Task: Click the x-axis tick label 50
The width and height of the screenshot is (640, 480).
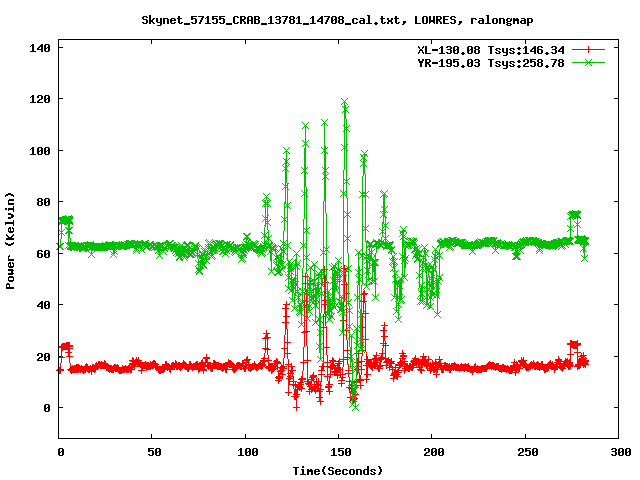Action: pos(154,452)
